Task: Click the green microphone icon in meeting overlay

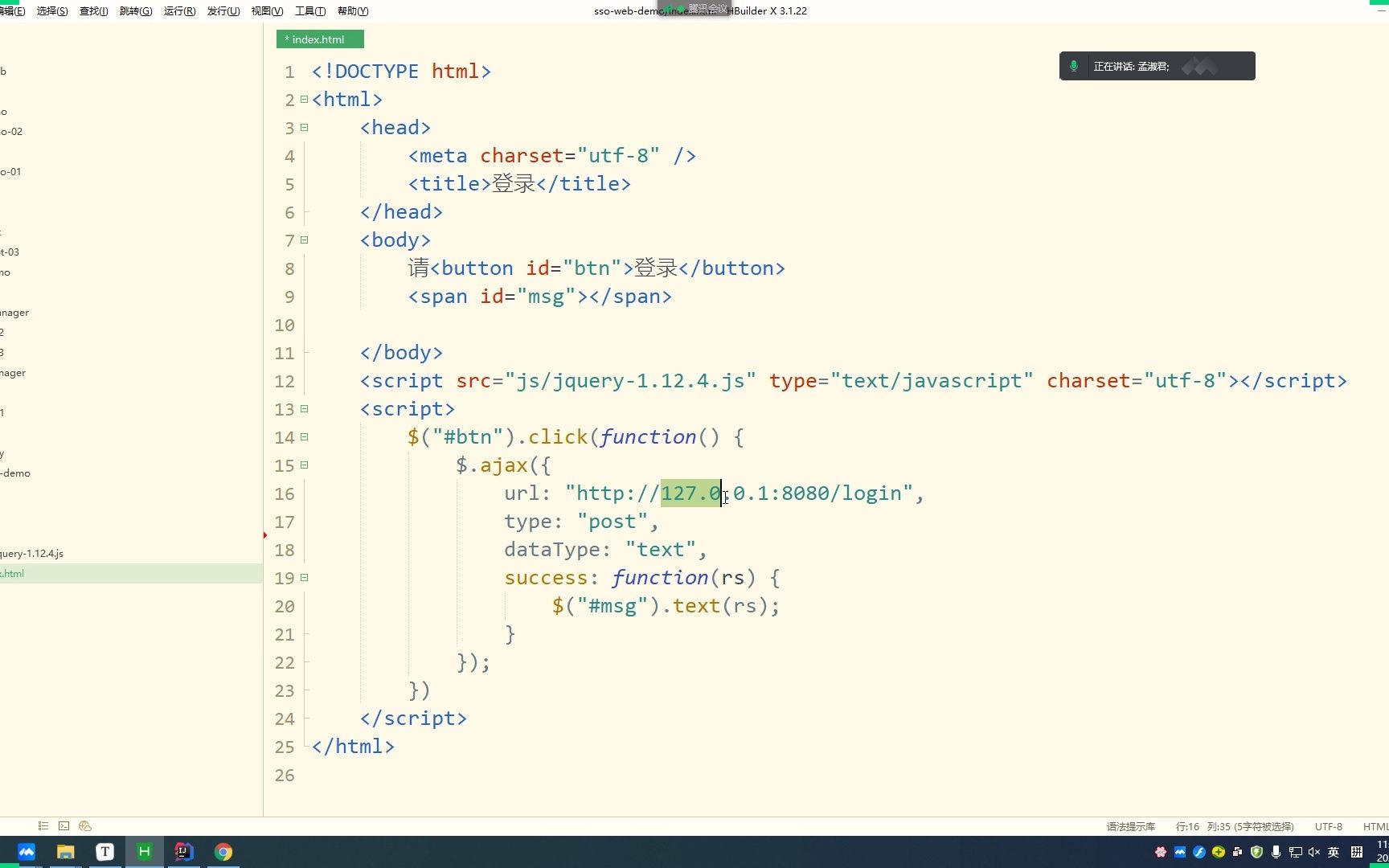Action: coord(1074,66)
